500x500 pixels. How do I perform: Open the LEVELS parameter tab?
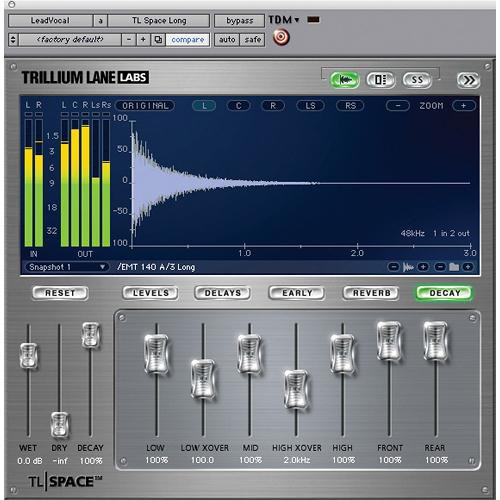150,293
